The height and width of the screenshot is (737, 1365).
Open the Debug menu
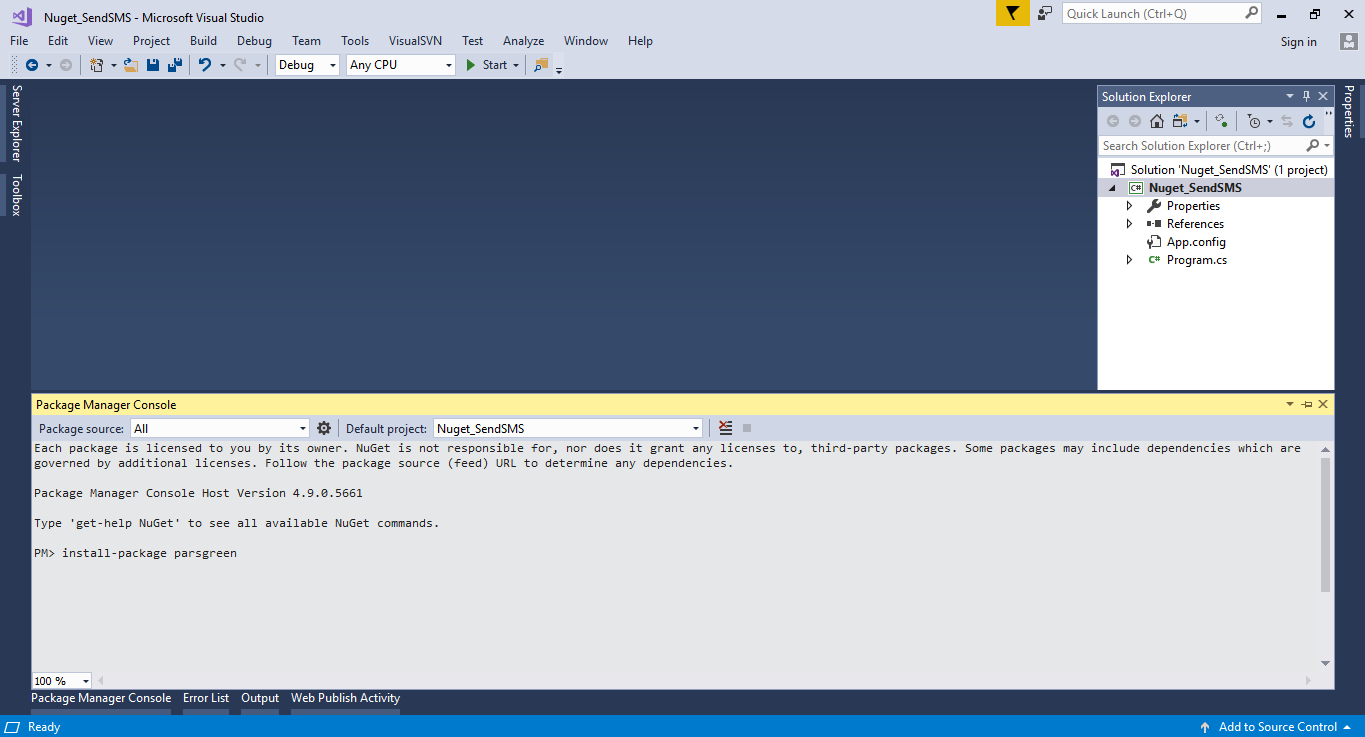(254, 41)
